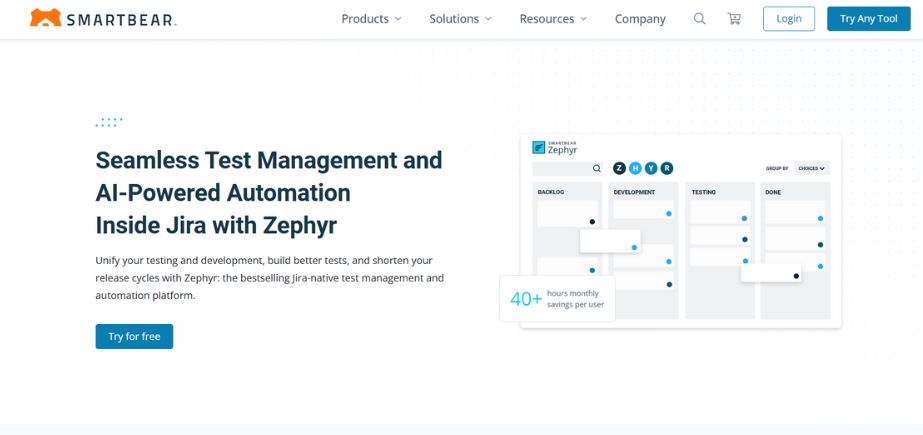923x435 pixels.
Task: Click the Development column header
Action: [x=634, y=192]
